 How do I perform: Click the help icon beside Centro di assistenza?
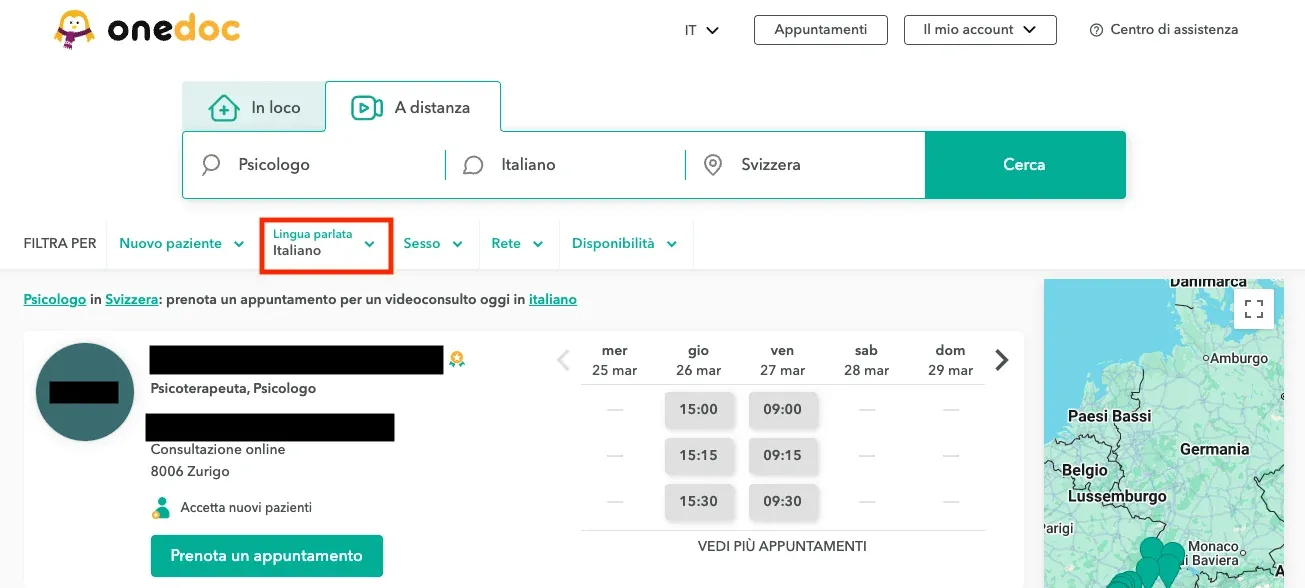point(1096,30)
